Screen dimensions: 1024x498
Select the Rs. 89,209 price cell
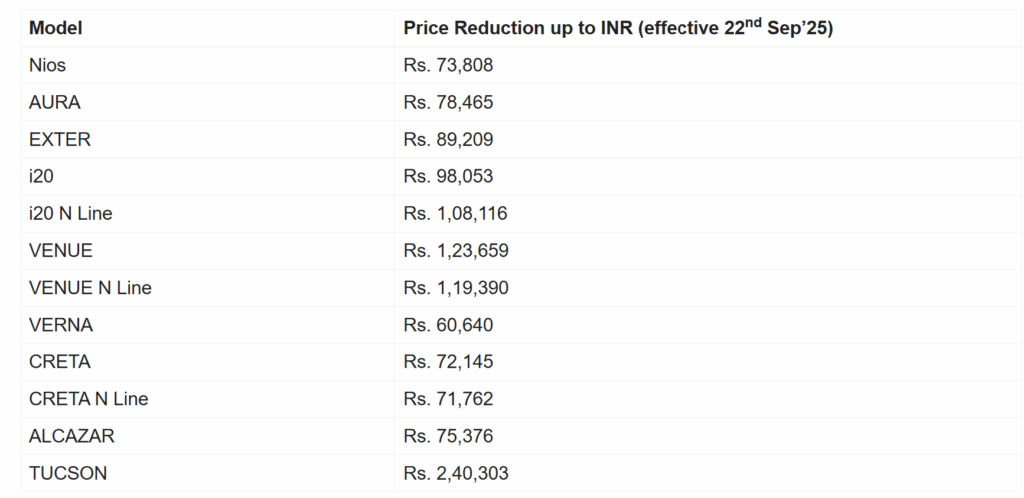click(x=448, y=139)
